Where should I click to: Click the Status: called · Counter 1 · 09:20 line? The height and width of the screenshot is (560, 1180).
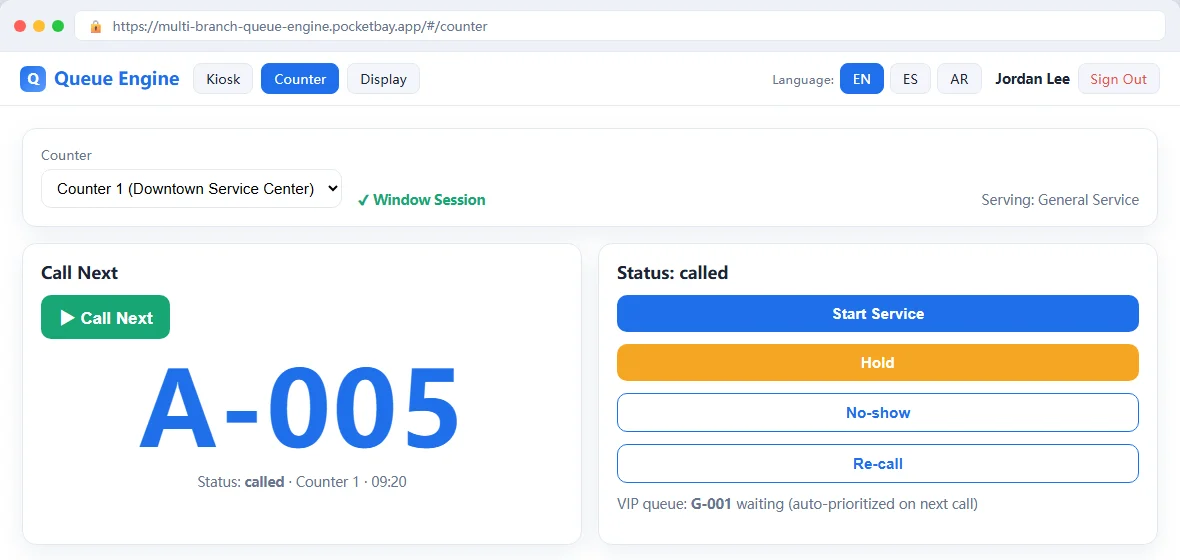(x=302, y=482)
